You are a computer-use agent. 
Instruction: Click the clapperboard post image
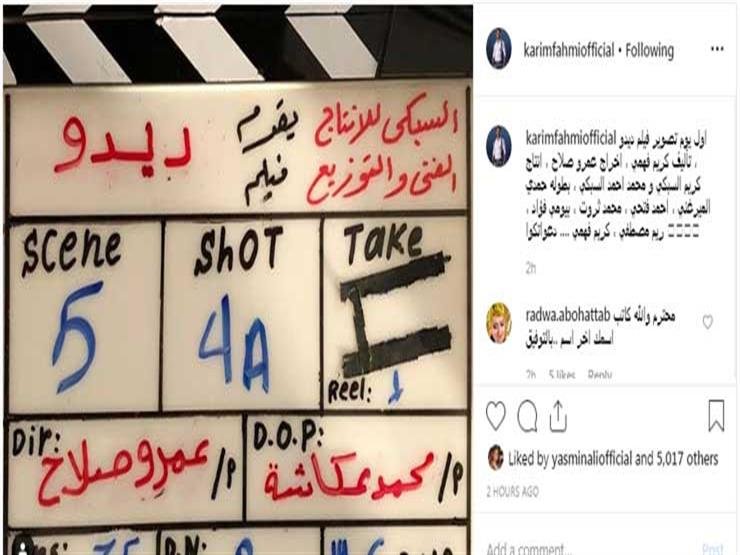click(237, 280)
